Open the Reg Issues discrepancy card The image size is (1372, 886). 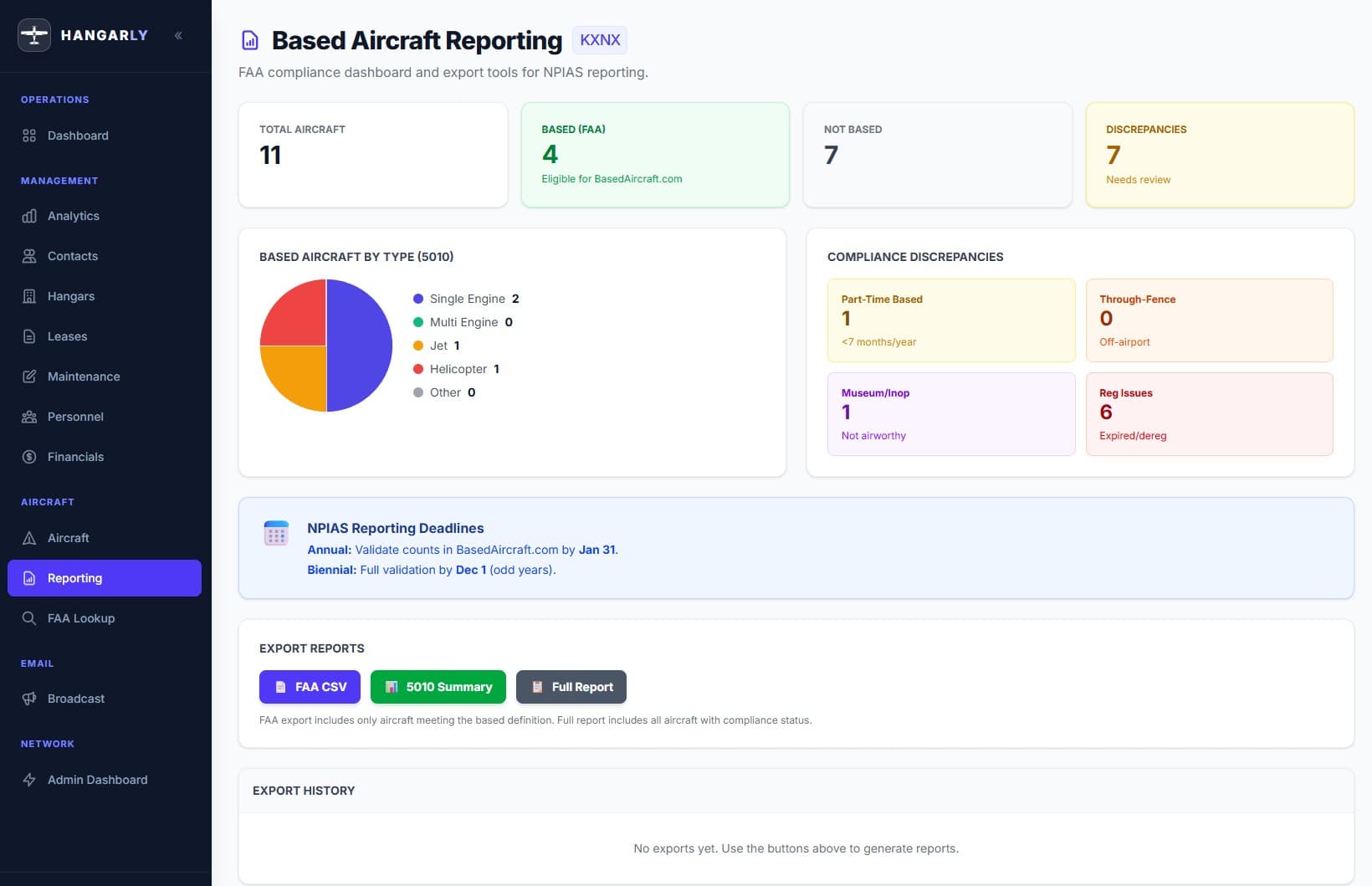1209,413
